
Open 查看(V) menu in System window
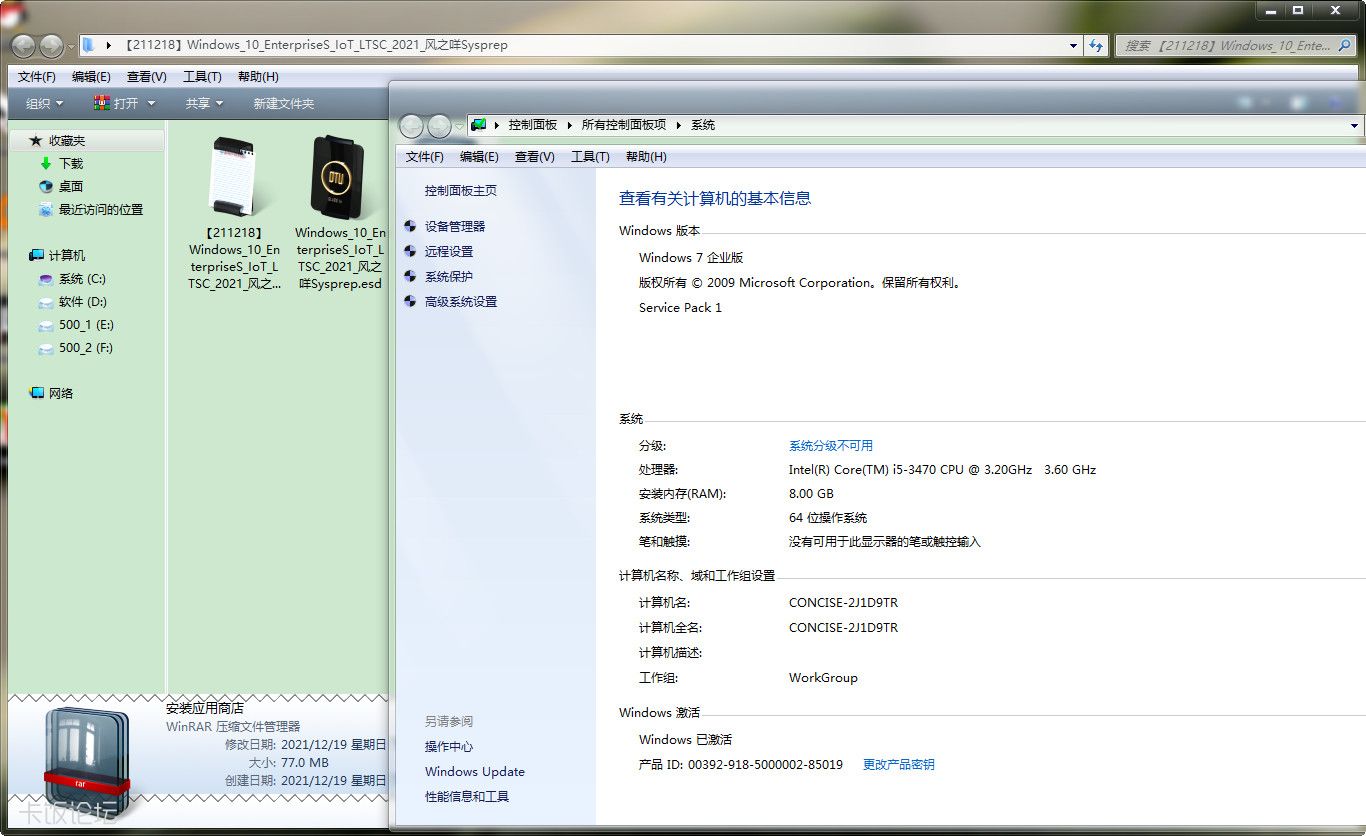pyautogui.click(x=535, y=157)
